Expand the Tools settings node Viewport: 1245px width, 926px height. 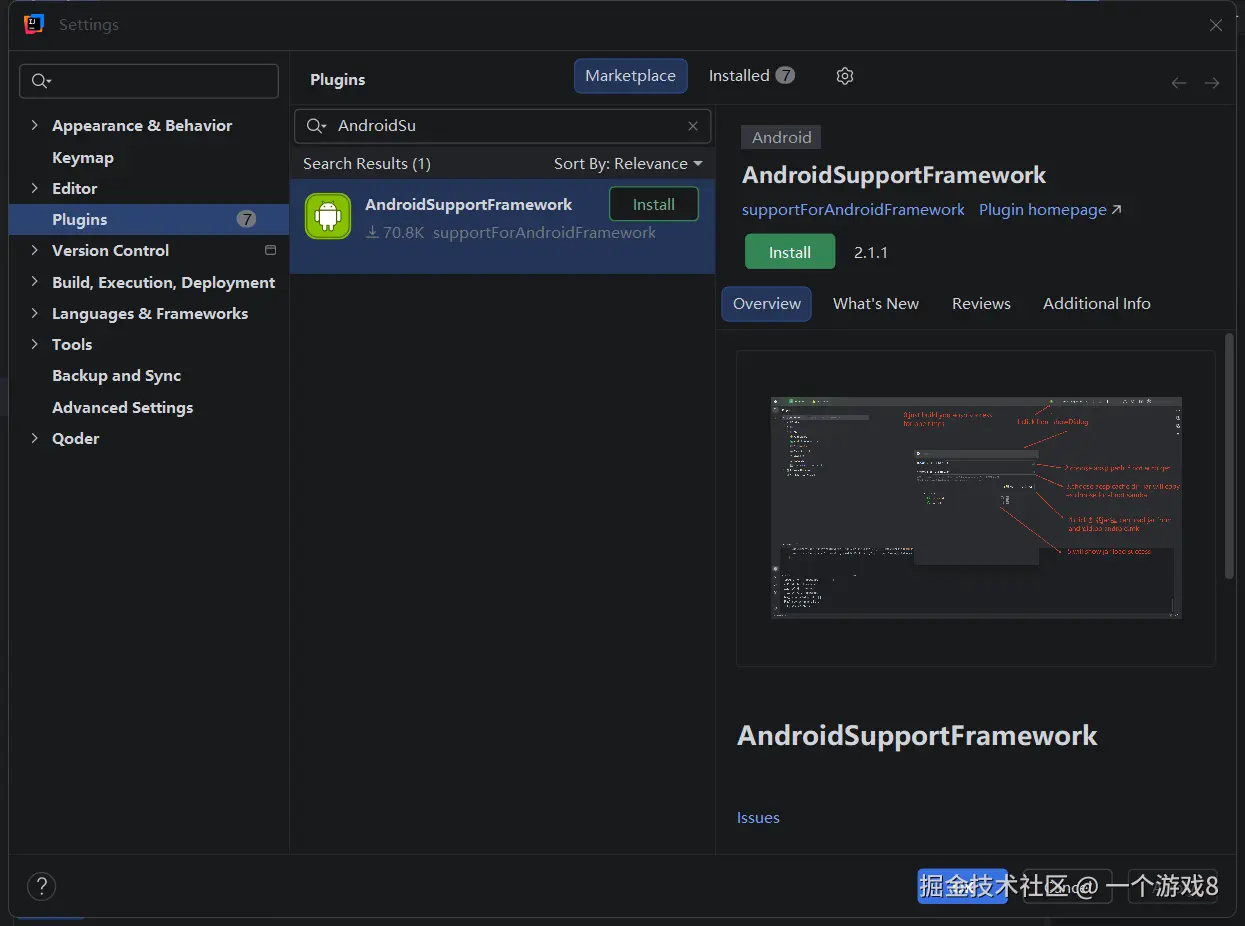pos(35,344)
